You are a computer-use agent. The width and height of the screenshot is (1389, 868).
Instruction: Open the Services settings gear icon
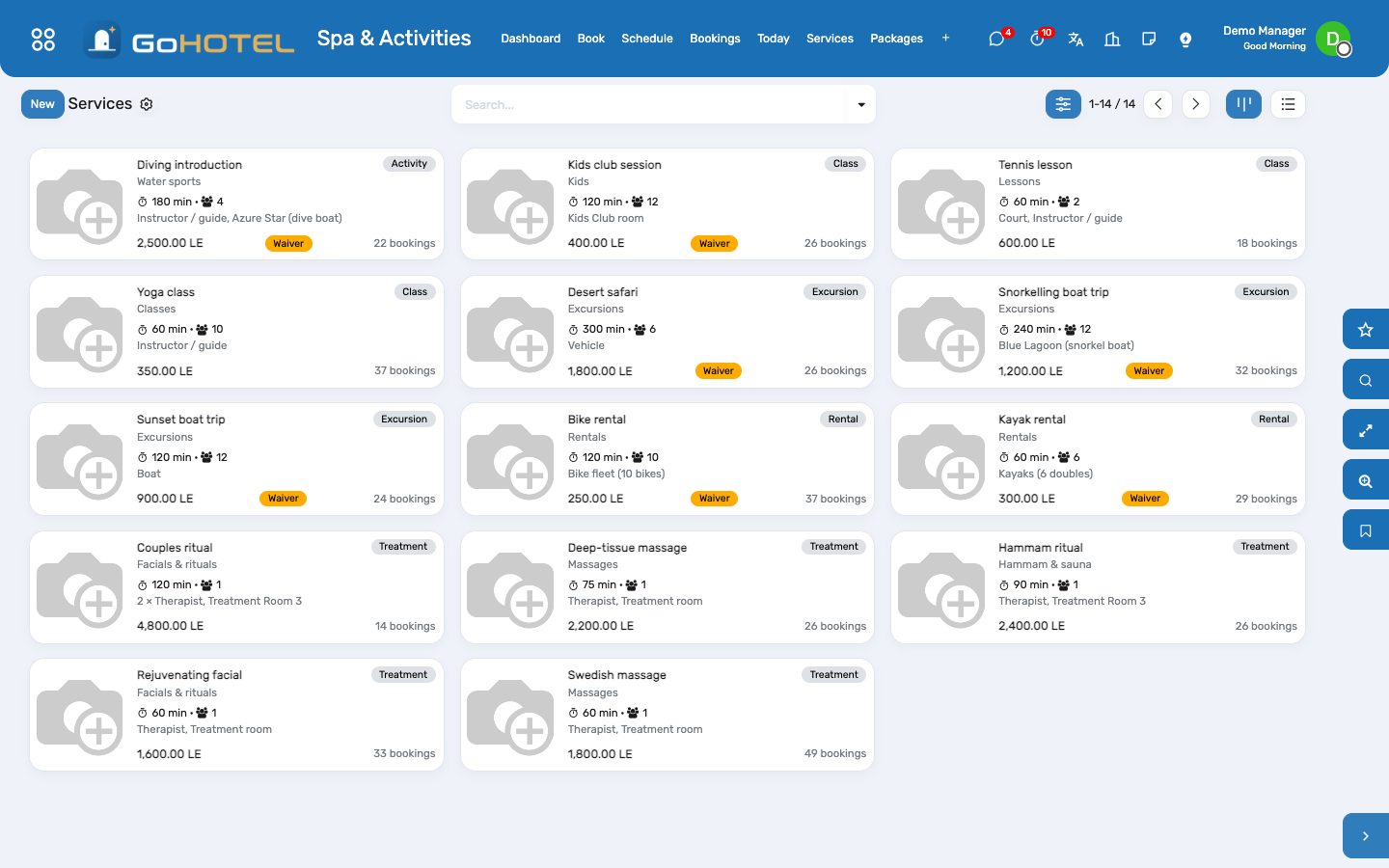tap(147, 104)
